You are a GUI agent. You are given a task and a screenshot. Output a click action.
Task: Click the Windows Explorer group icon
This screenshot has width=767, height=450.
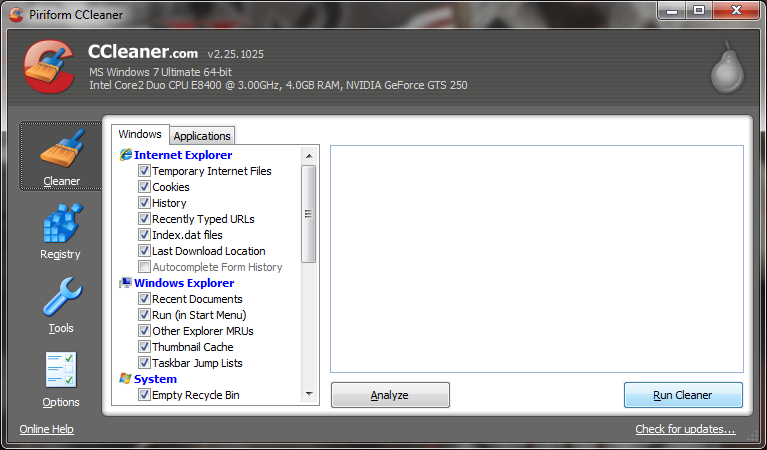[126, 283]
